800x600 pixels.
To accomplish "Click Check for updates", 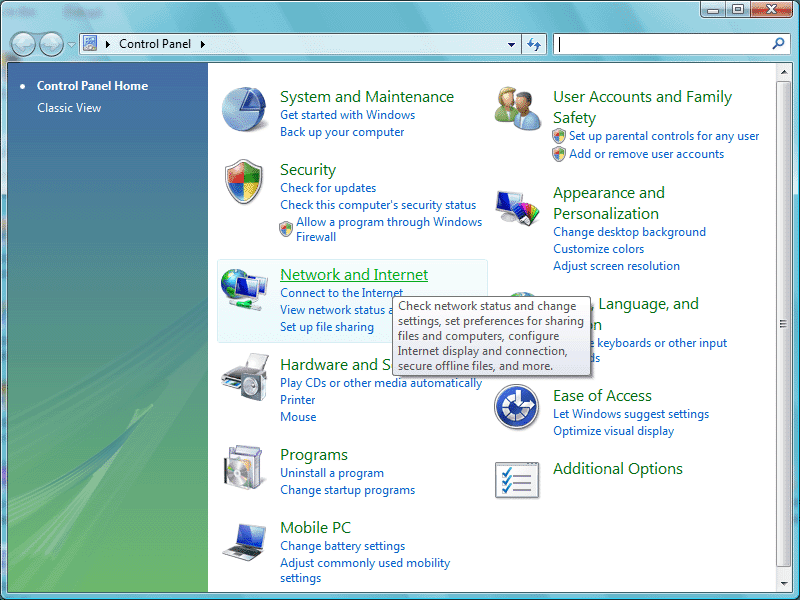I will tap(328, 188).
